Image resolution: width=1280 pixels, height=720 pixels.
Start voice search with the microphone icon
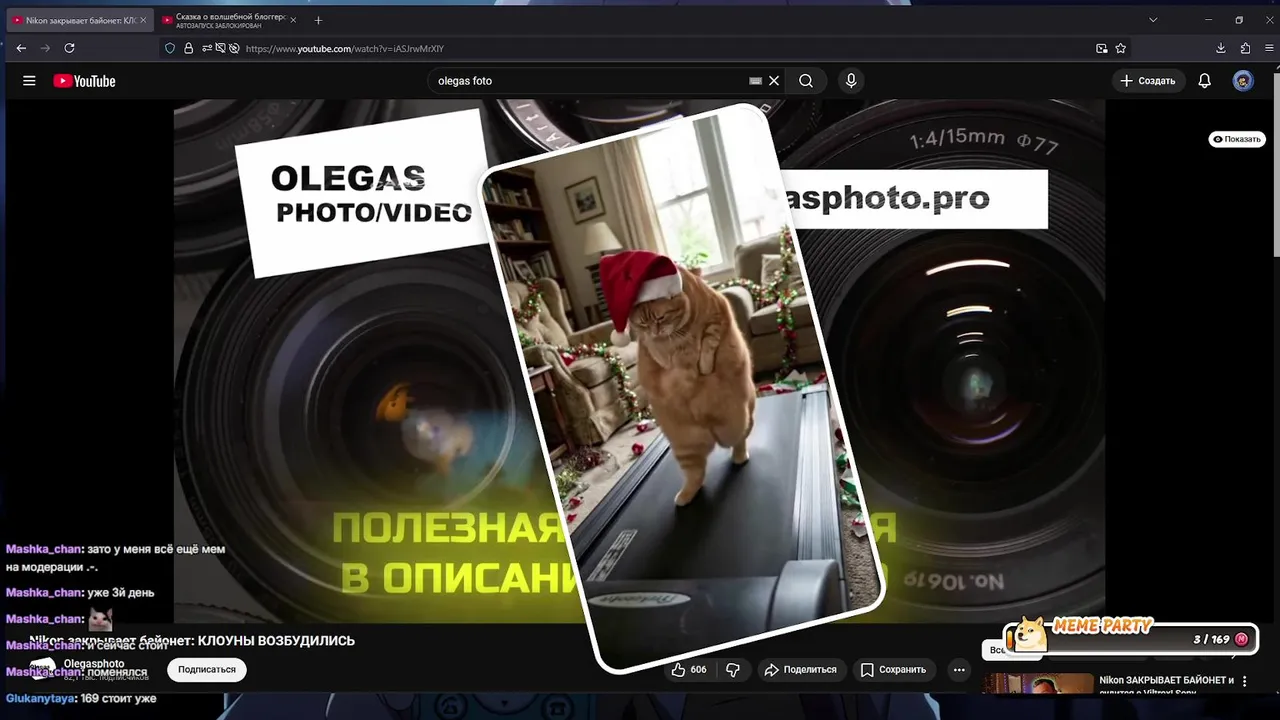click(851, 81)
